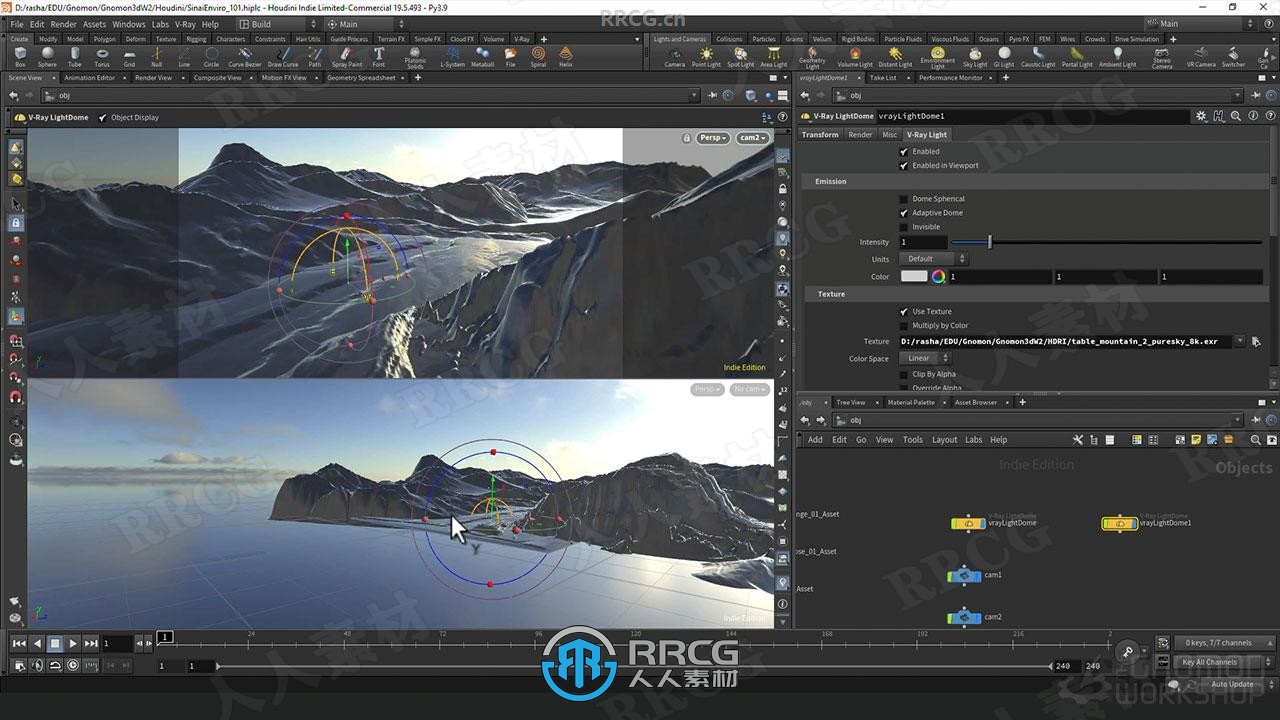Select the vrayLightDome1 node

[x=1120, y=523]
